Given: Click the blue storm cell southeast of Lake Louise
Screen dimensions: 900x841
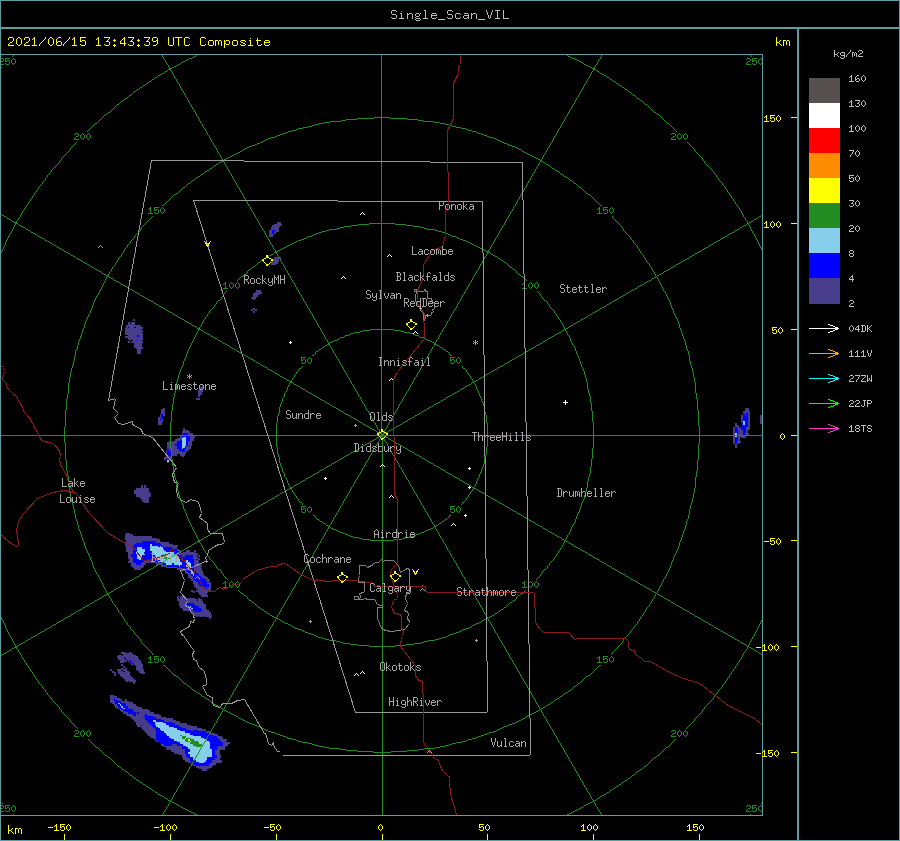Looking at the screenshot, I should (169, 561).
